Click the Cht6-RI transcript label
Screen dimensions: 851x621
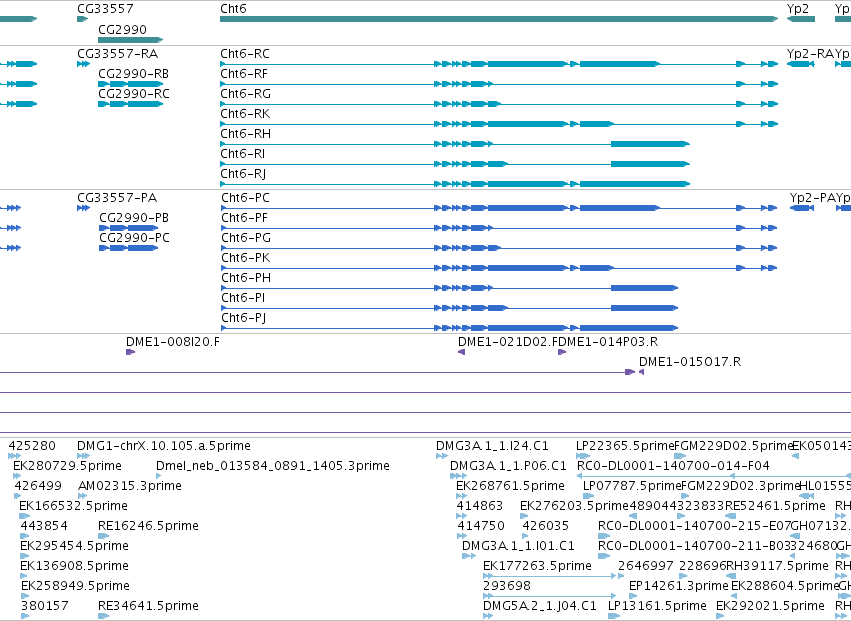click(243, 154)
